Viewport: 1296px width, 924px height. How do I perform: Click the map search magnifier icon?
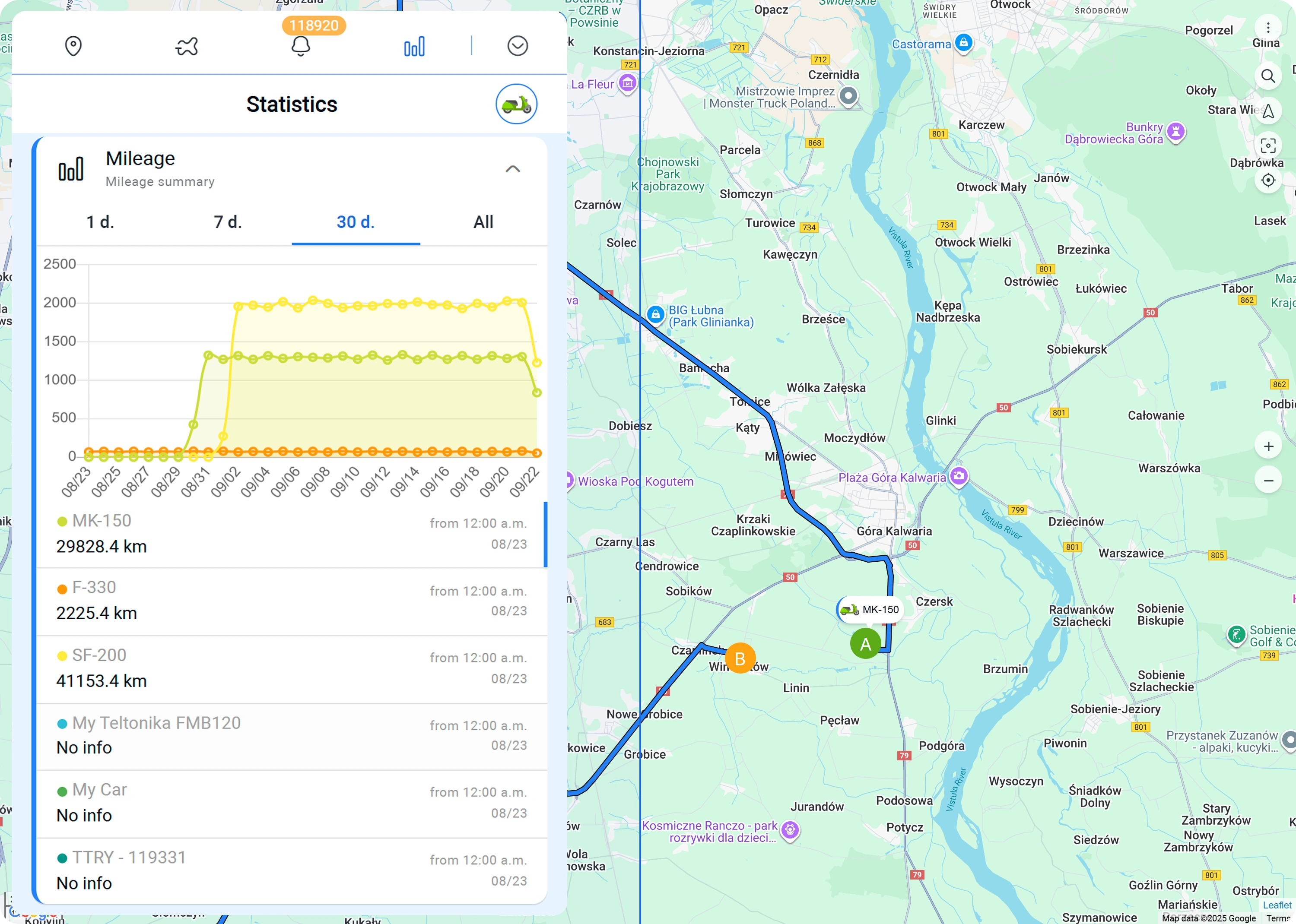[1267, 76]
